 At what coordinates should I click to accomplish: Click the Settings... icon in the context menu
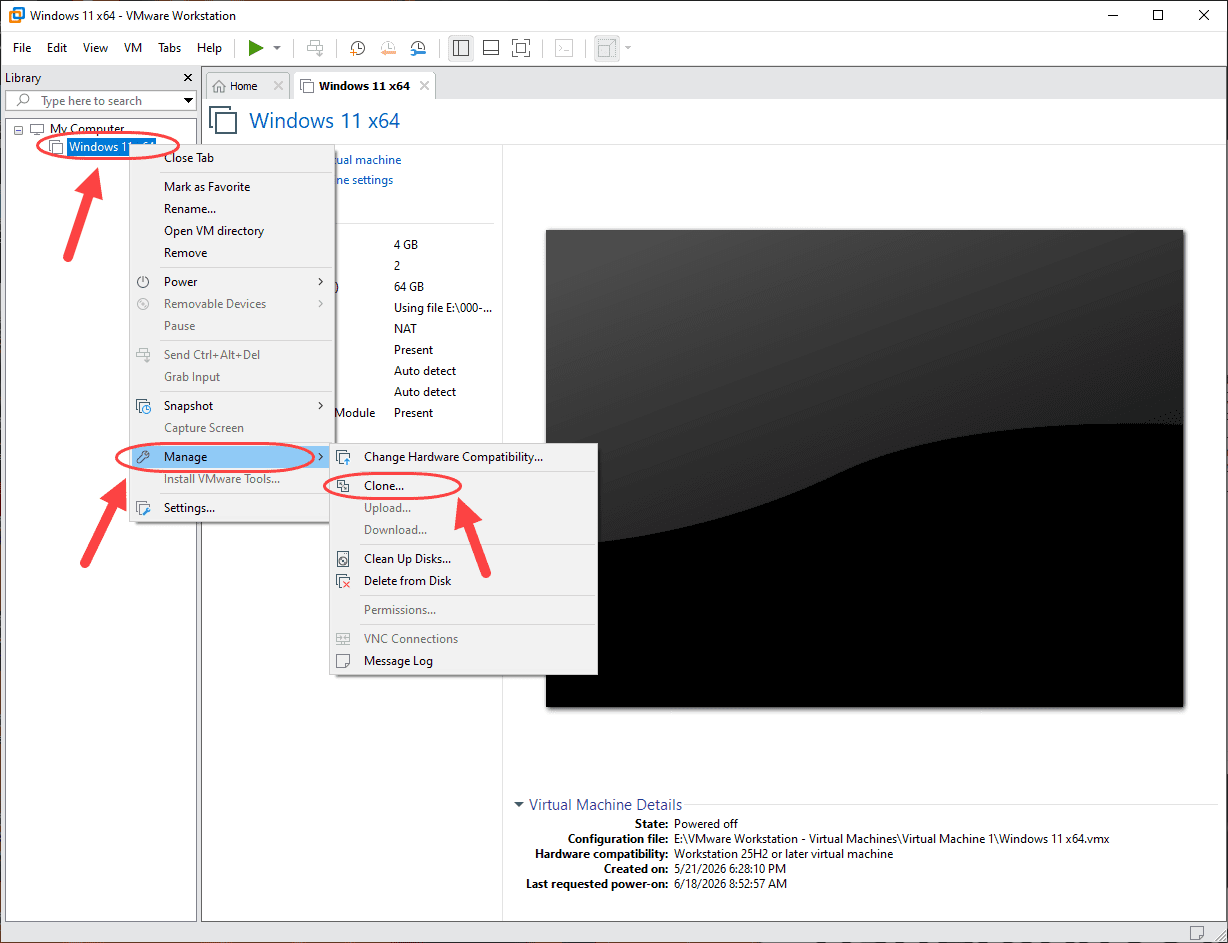click(x=144, y=508)
